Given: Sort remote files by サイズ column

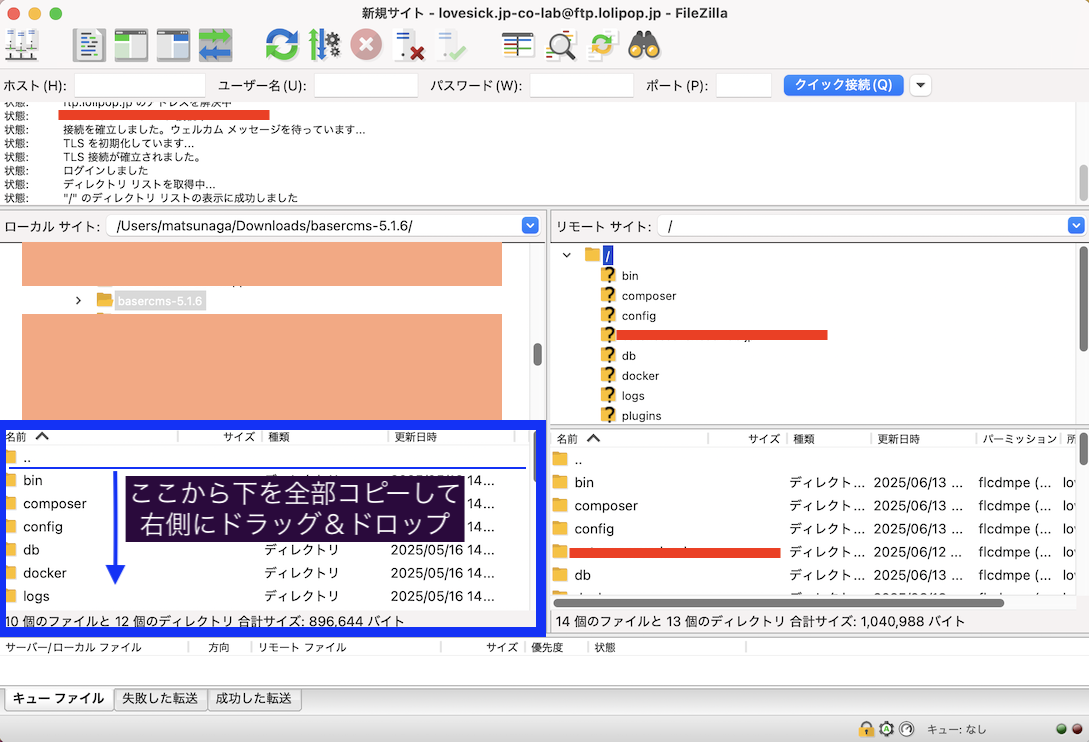Looking at the screenshot, I should pyautogui.click(x=748, y=439).
